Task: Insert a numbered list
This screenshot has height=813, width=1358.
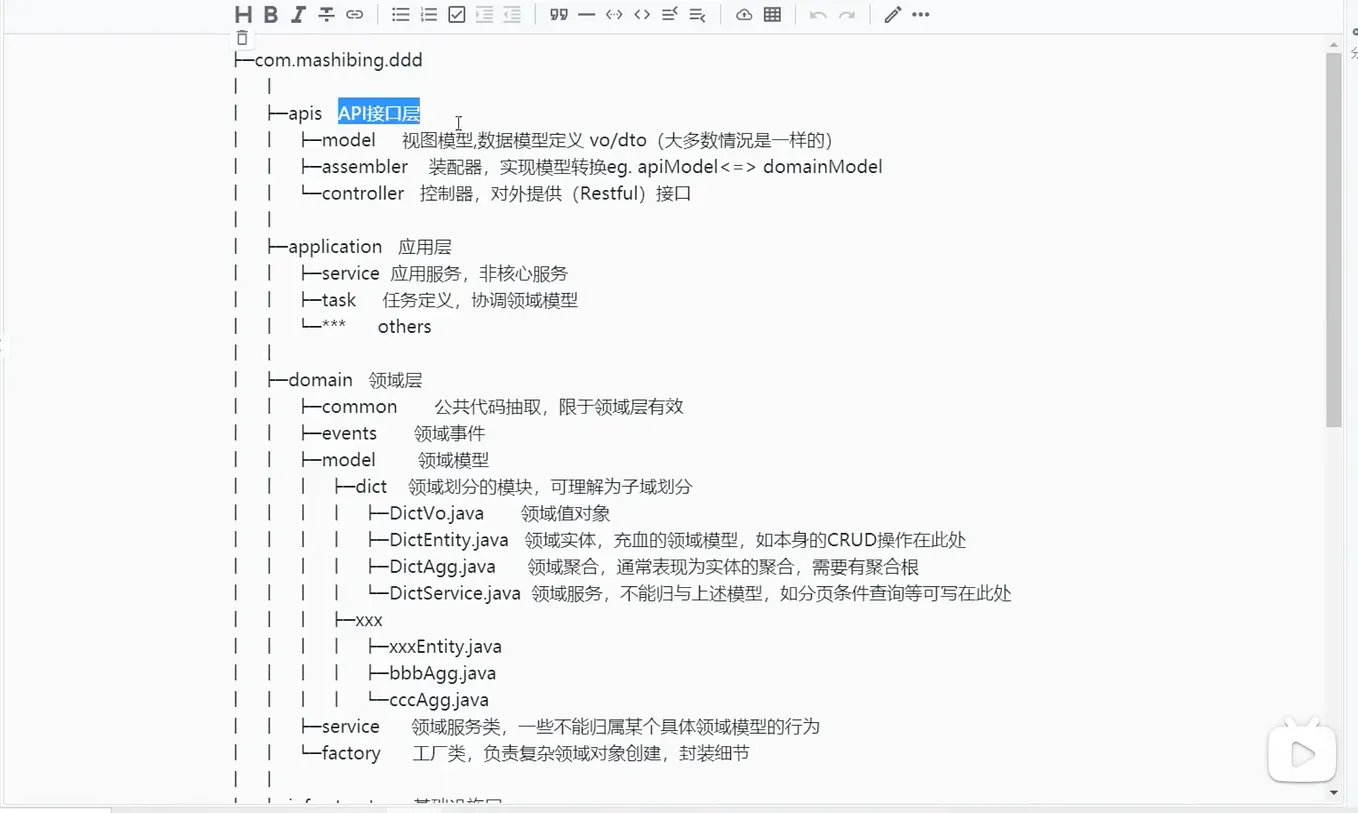Action: [x=428, y=14]
